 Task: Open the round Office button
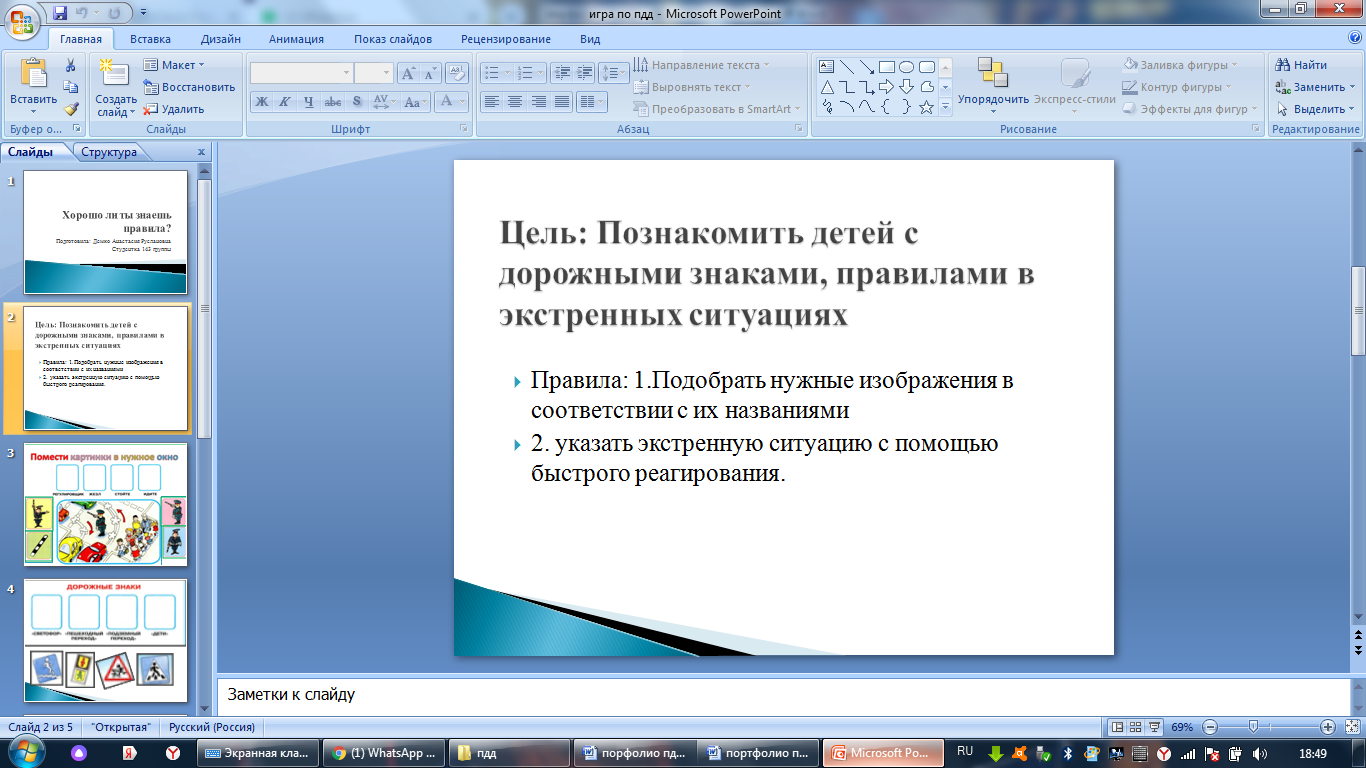(22, 20)
